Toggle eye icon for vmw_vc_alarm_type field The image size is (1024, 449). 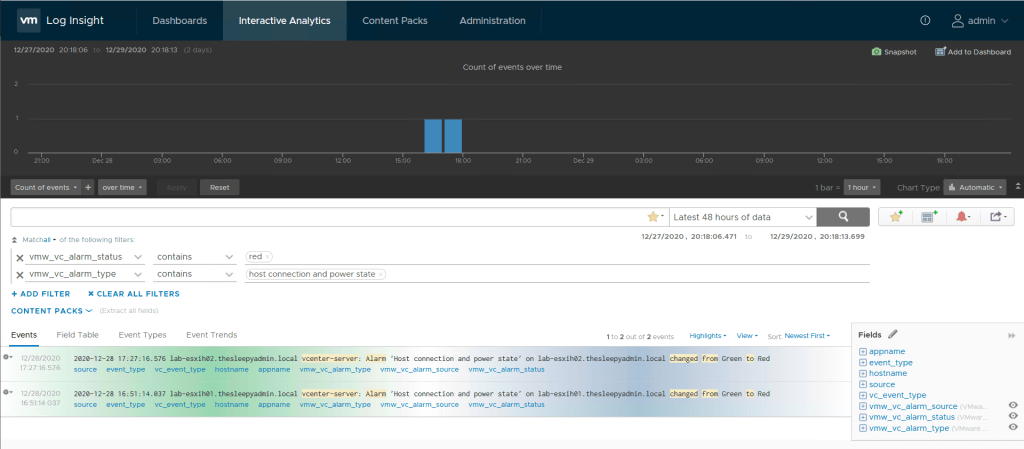coord(1013,428)
